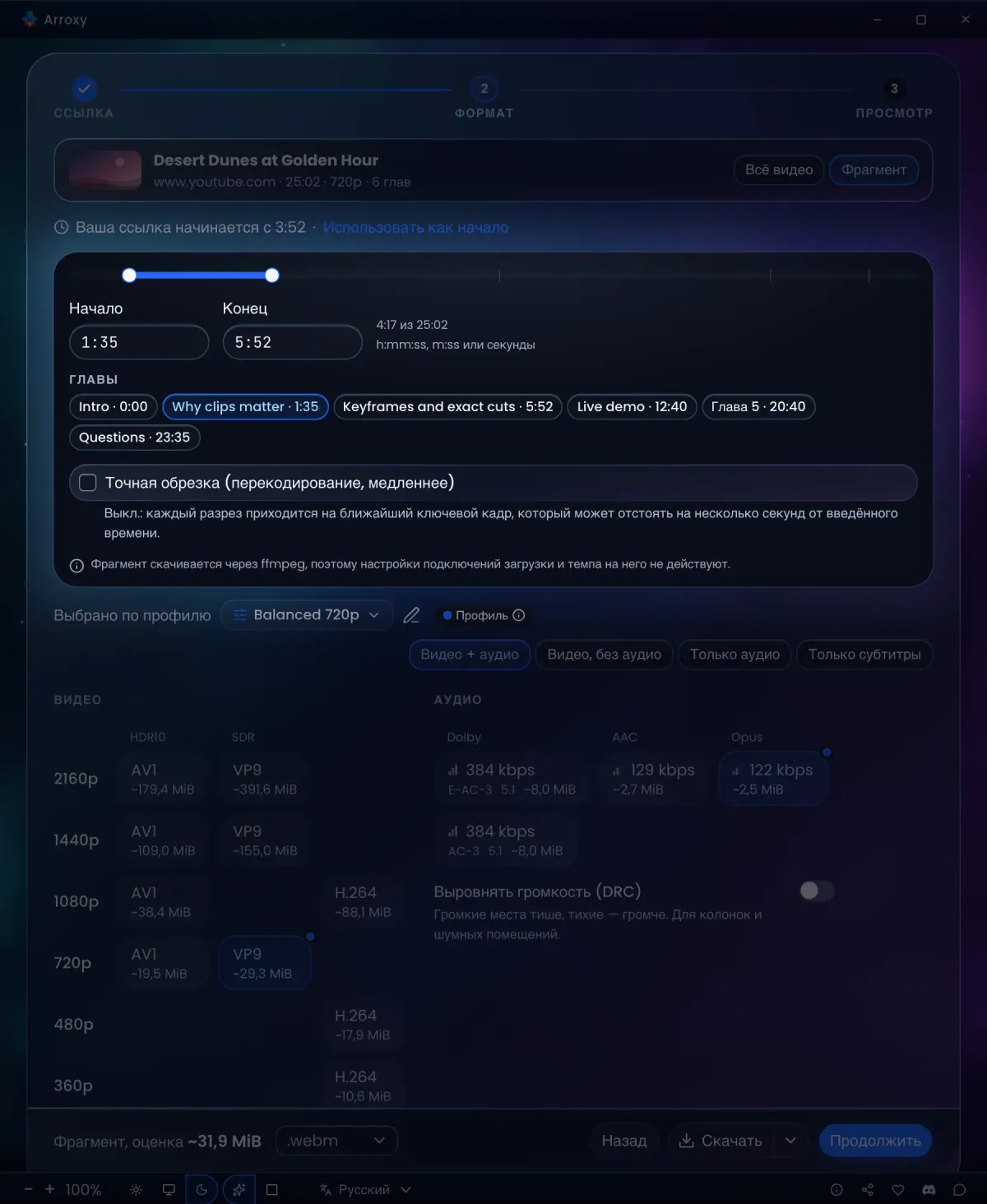Image resolution: width=987 pixels, height=1204 pixels.
Task: Click the info icon beside Профиль
Action: pyautogui.click(x=519, y=615)
